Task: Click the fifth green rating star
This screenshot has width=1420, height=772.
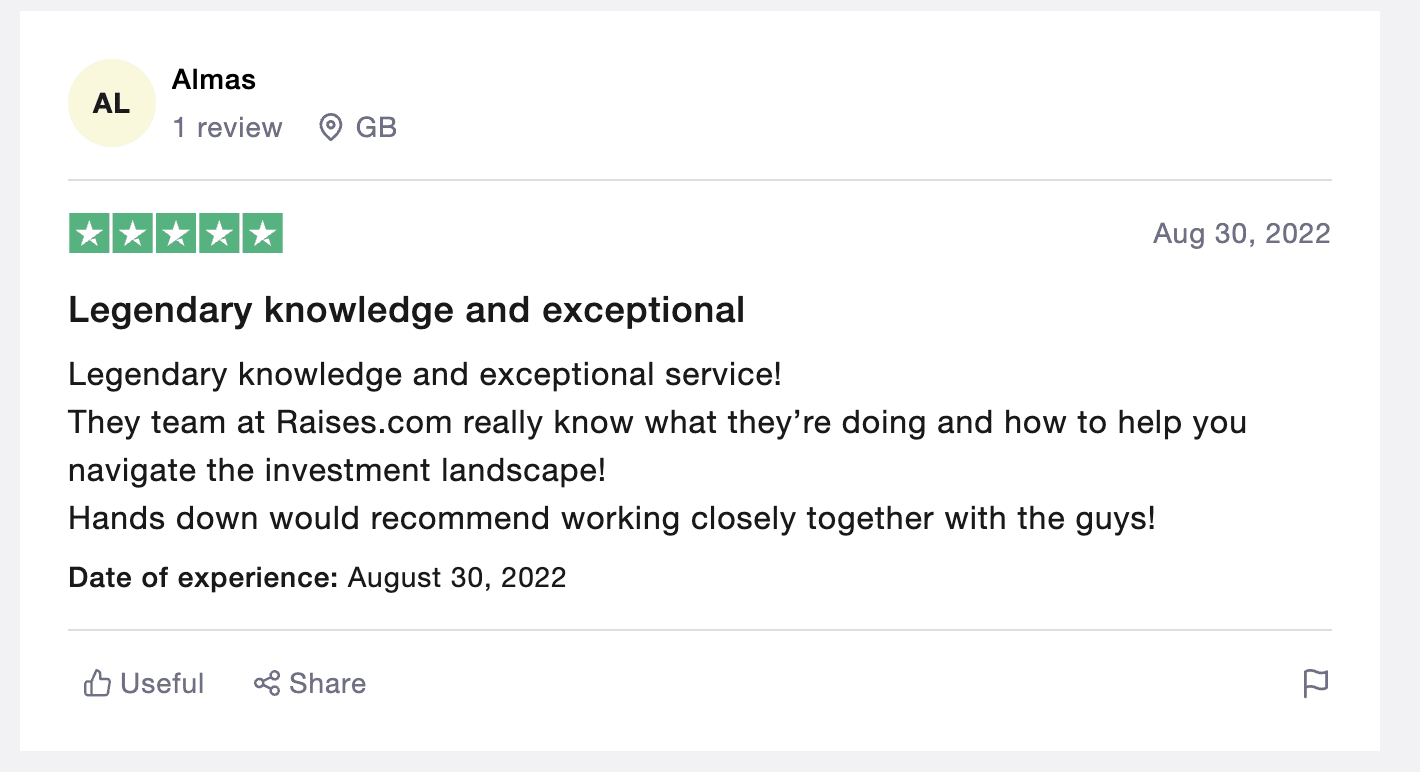Action: (x=263, y=234)
